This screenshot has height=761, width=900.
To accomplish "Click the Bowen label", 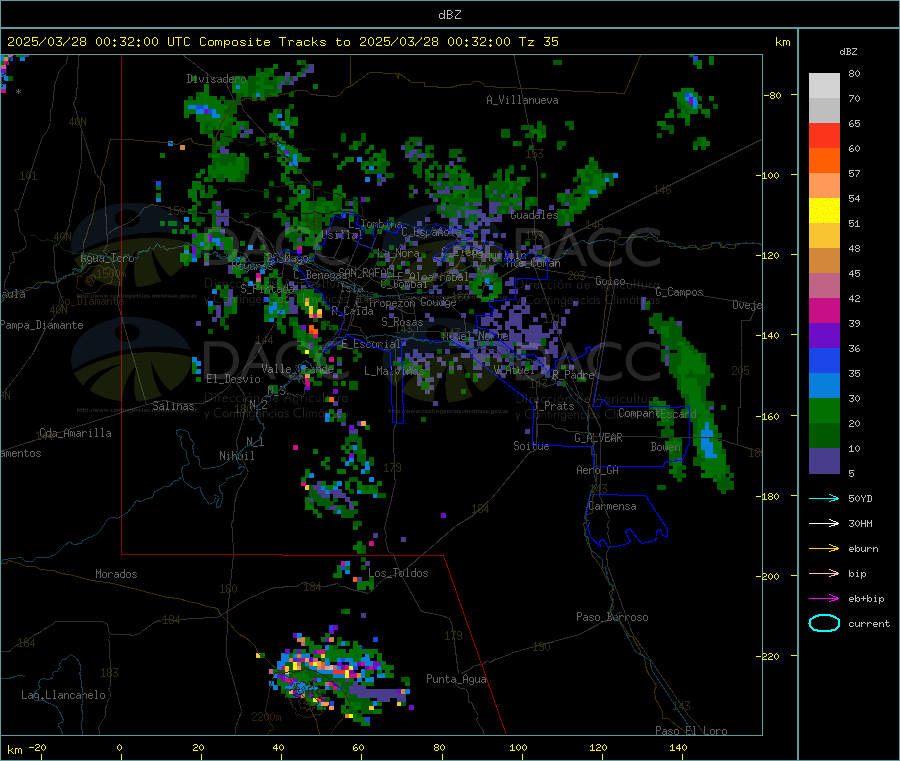I will [x=665, y=446].
